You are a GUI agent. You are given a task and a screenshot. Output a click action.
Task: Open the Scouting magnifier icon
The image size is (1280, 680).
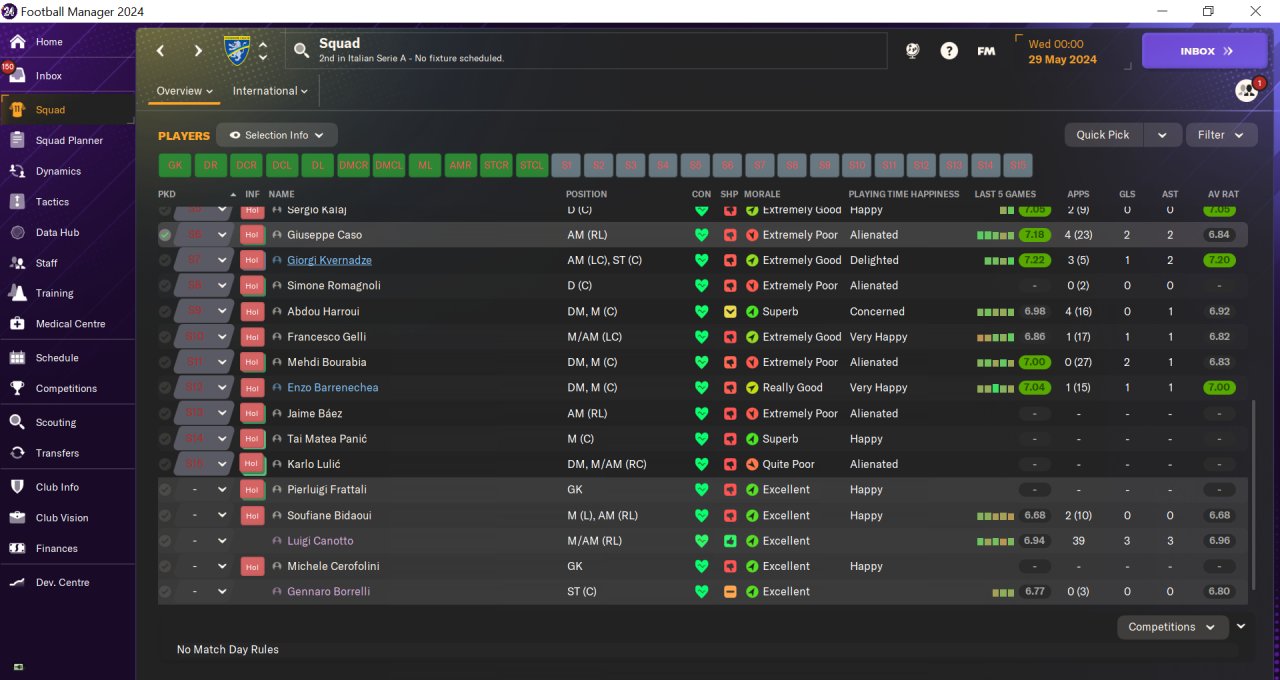tap(17, 422)
